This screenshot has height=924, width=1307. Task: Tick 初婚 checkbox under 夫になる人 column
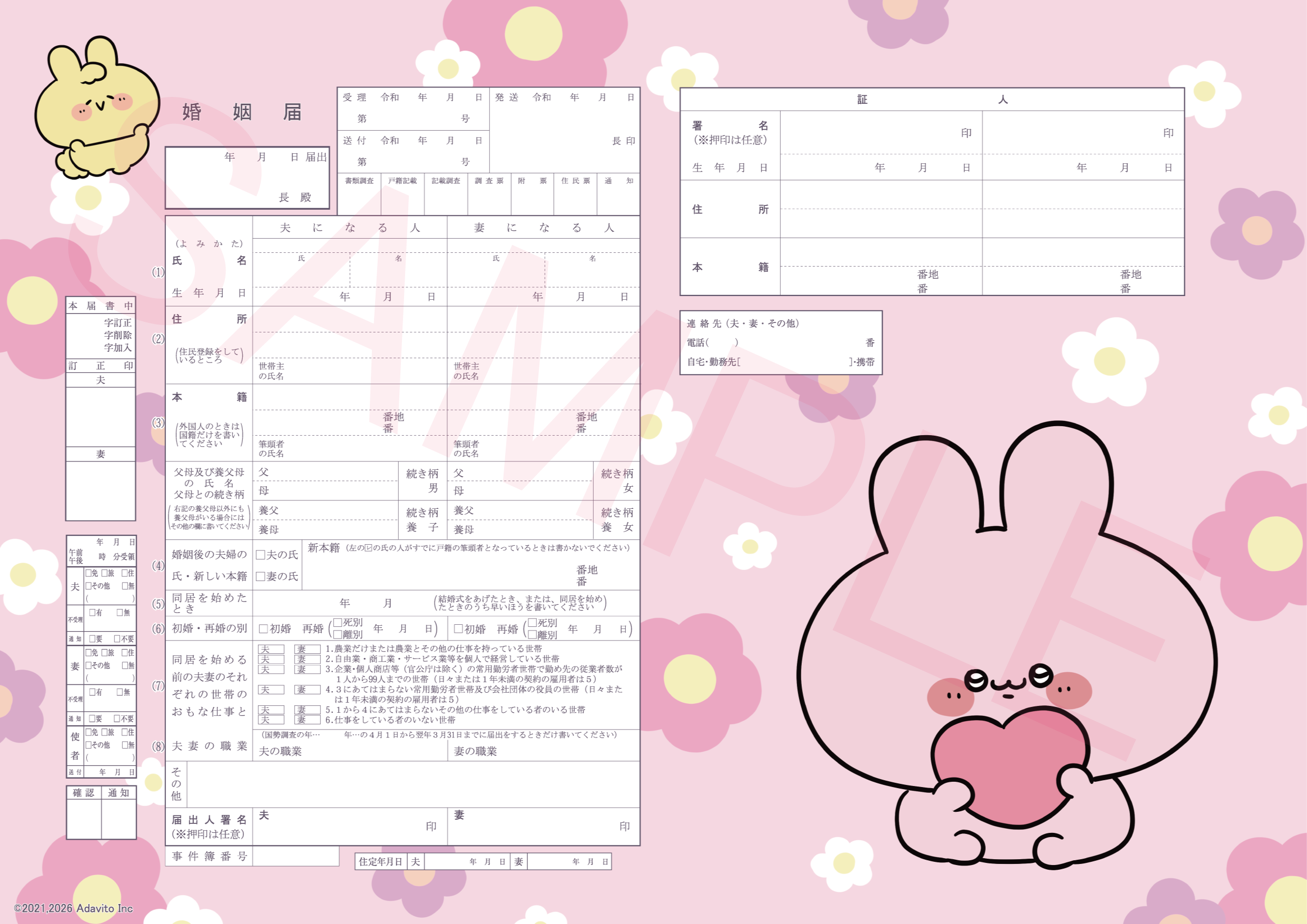263,628
